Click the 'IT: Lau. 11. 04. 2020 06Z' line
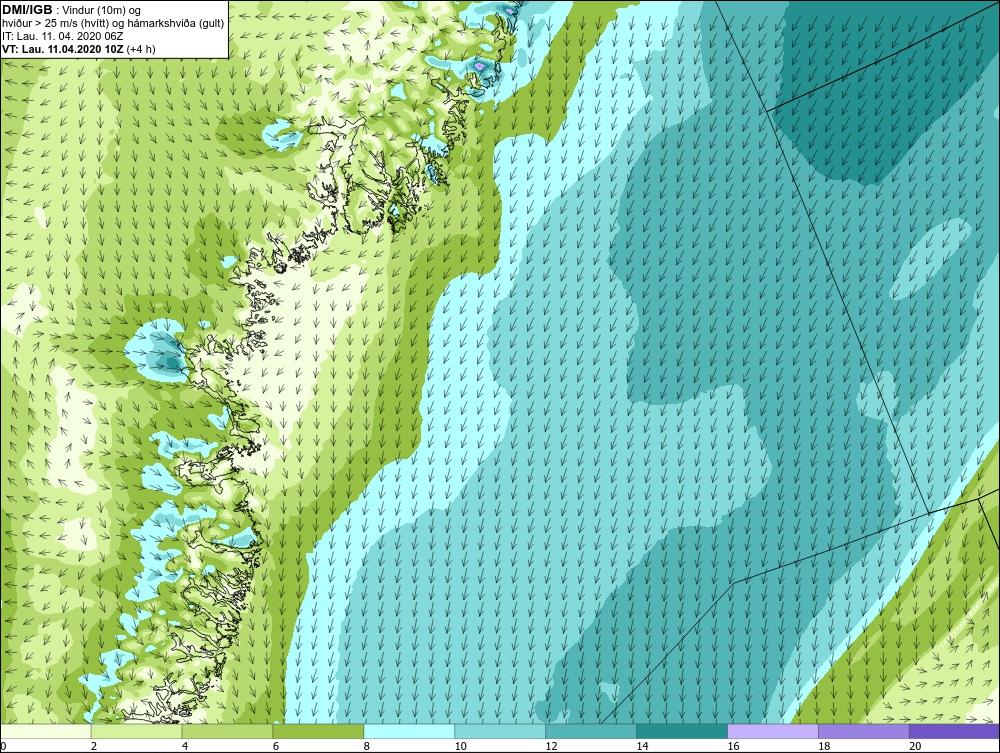The width and height of the screenshot is (1000, 753). point(62,36)
